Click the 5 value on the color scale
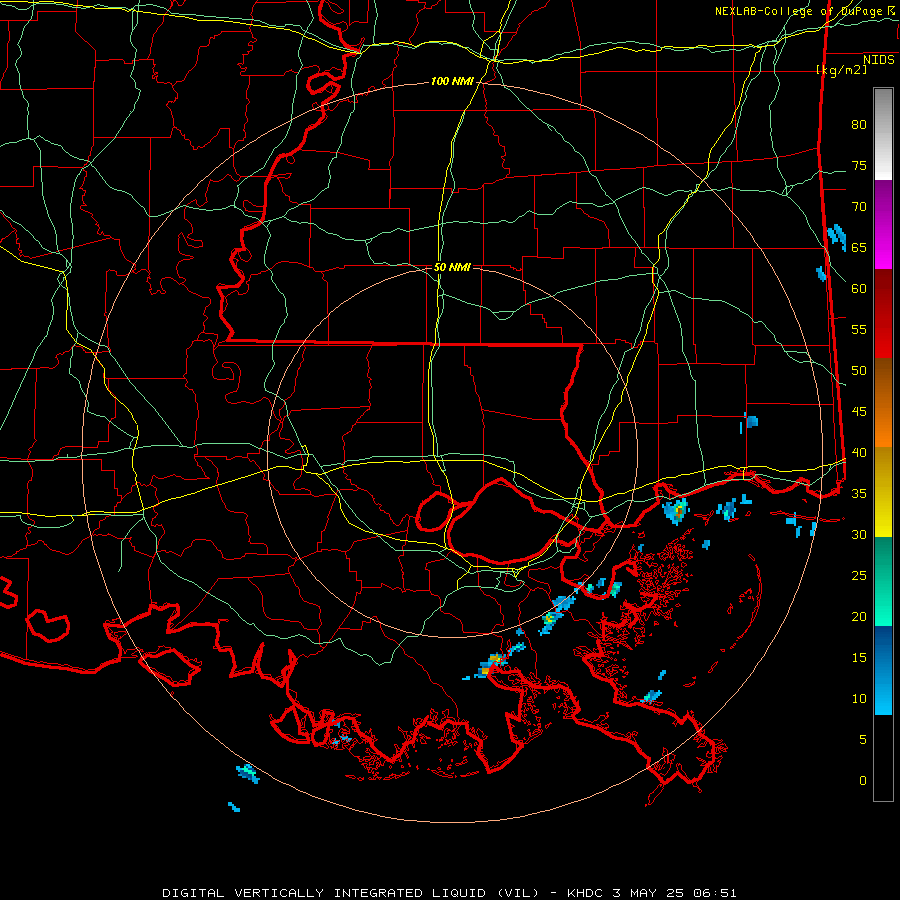Viewport: 900px width, 900px height. coord(863,740)
